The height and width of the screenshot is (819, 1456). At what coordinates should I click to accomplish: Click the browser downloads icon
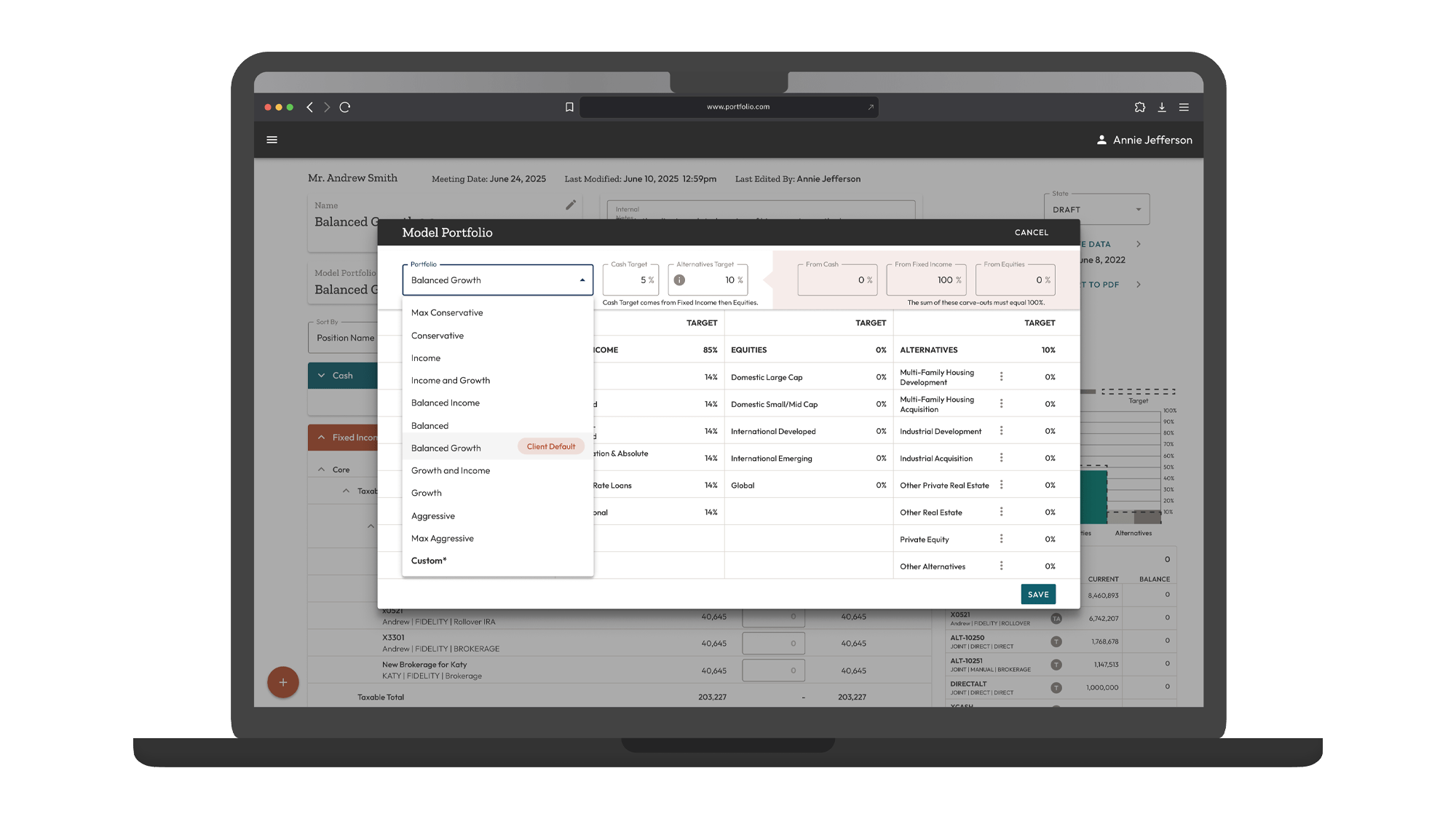pyautogui.click(x=1162, y=107)
